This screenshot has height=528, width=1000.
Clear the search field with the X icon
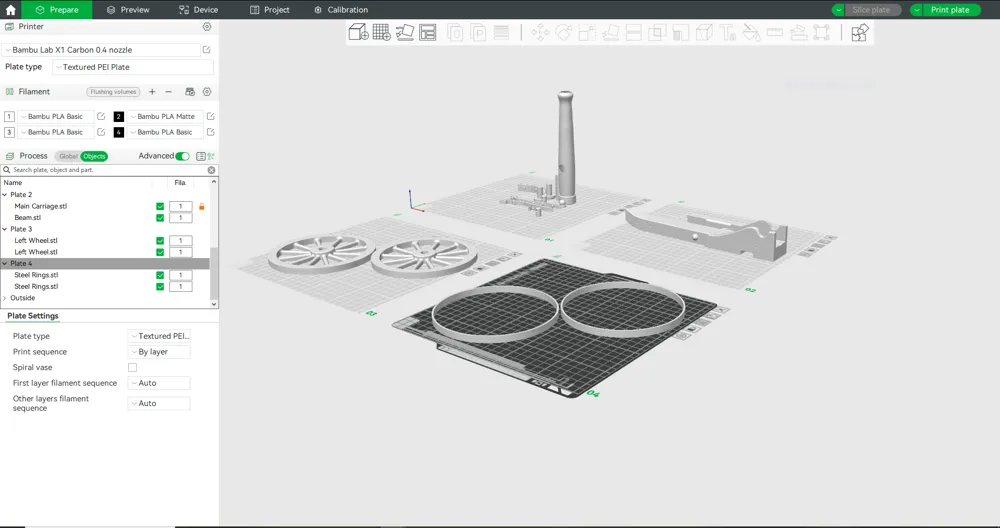(211, 170)
